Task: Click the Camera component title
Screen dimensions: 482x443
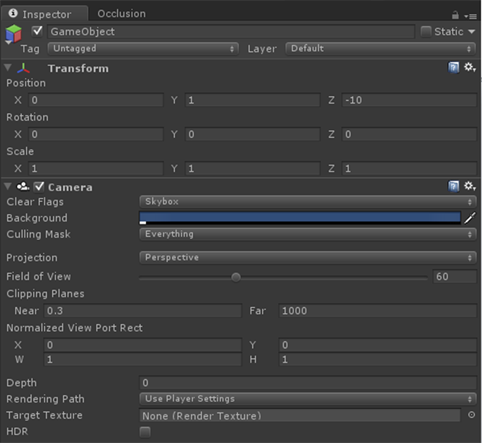Action: (70, 187)
